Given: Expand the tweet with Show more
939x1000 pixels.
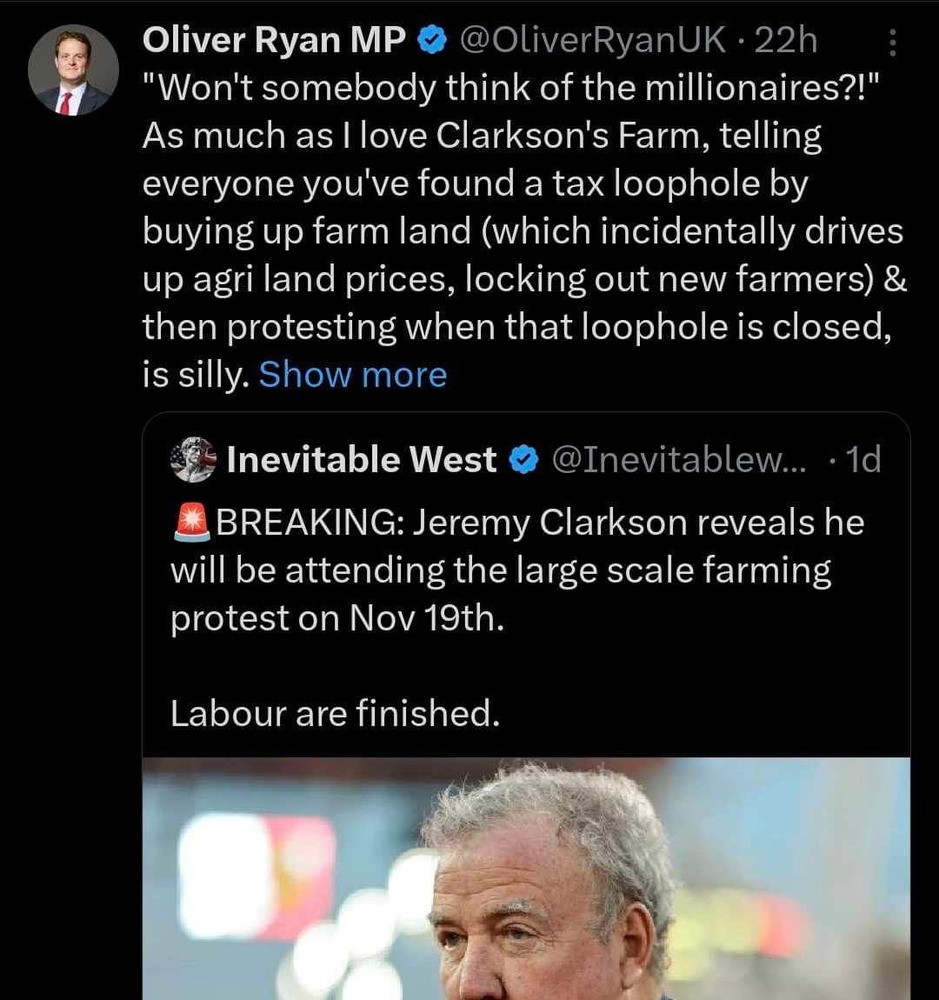Looking at the screenshot, I should (352, 375).
